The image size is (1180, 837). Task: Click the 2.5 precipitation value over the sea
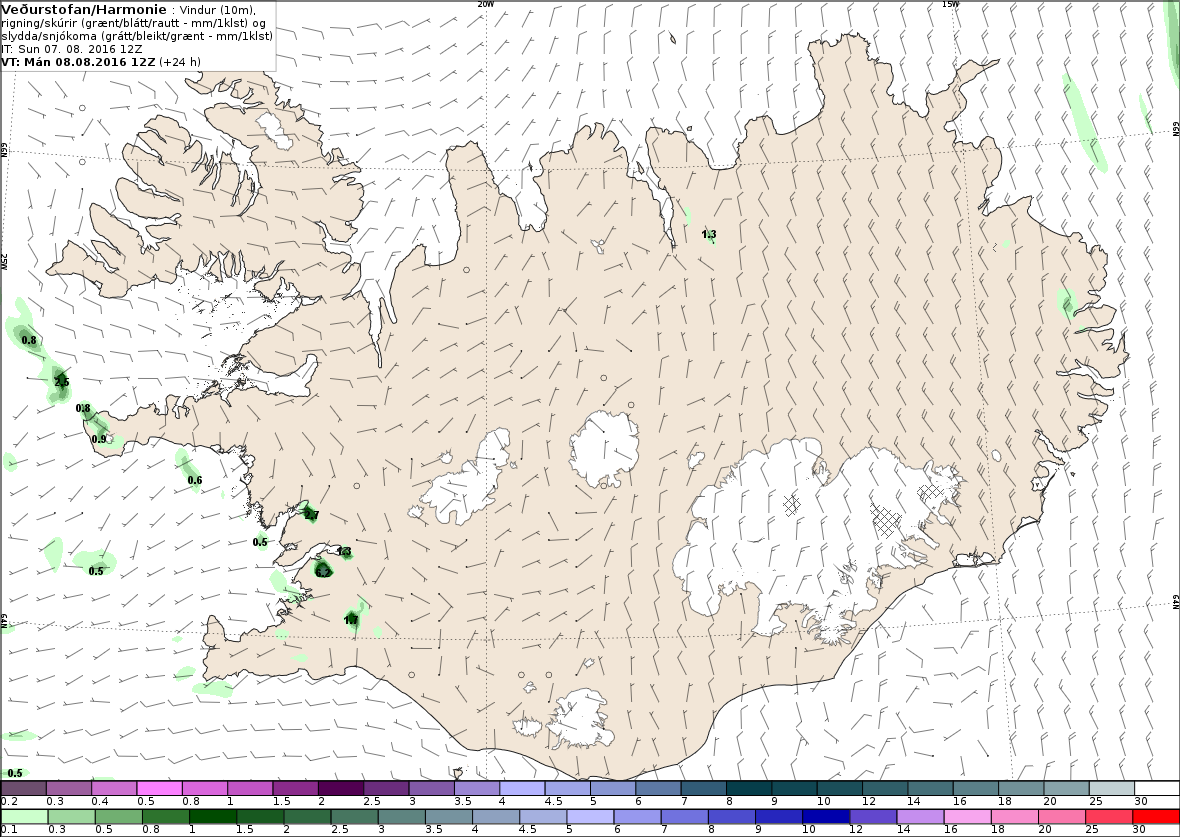point(62,382)
